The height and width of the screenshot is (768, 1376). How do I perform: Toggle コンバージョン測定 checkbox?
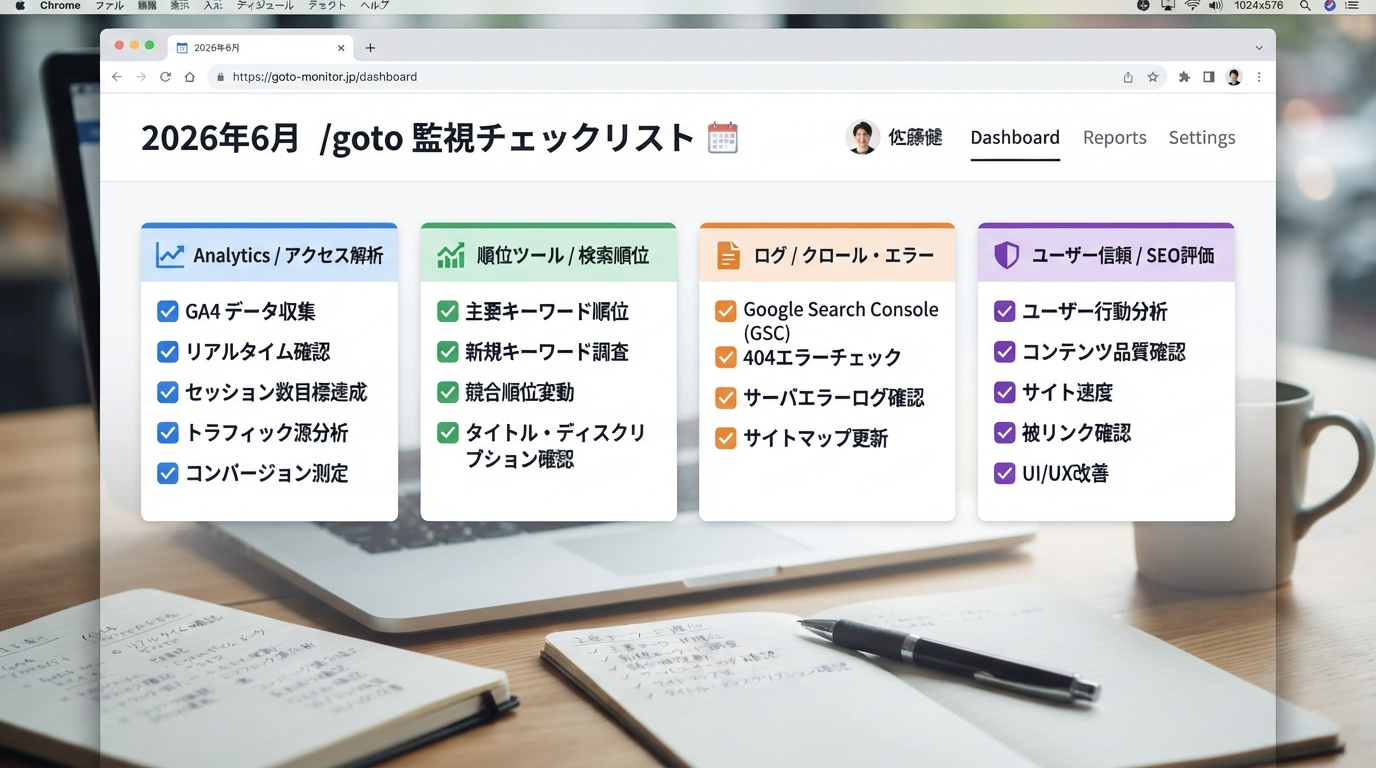[168, 473]
